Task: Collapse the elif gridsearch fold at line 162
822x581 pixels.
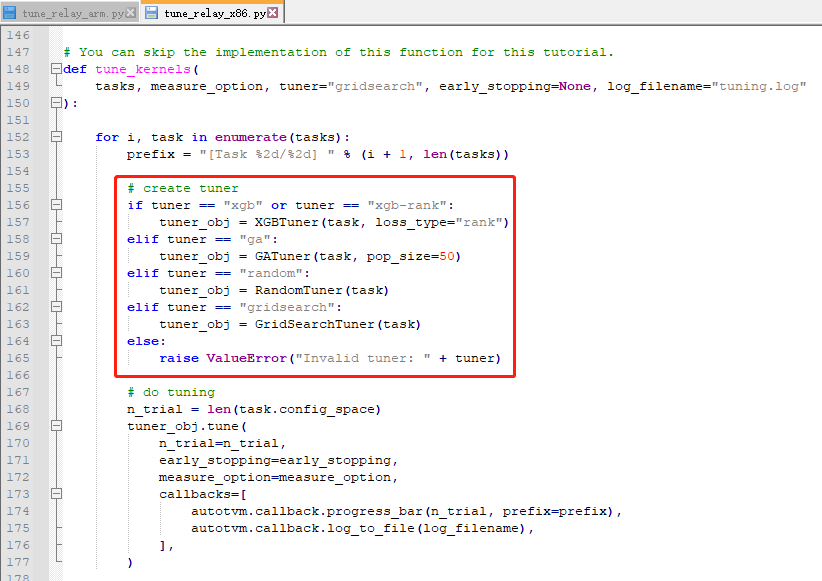Action: point(56,307)
